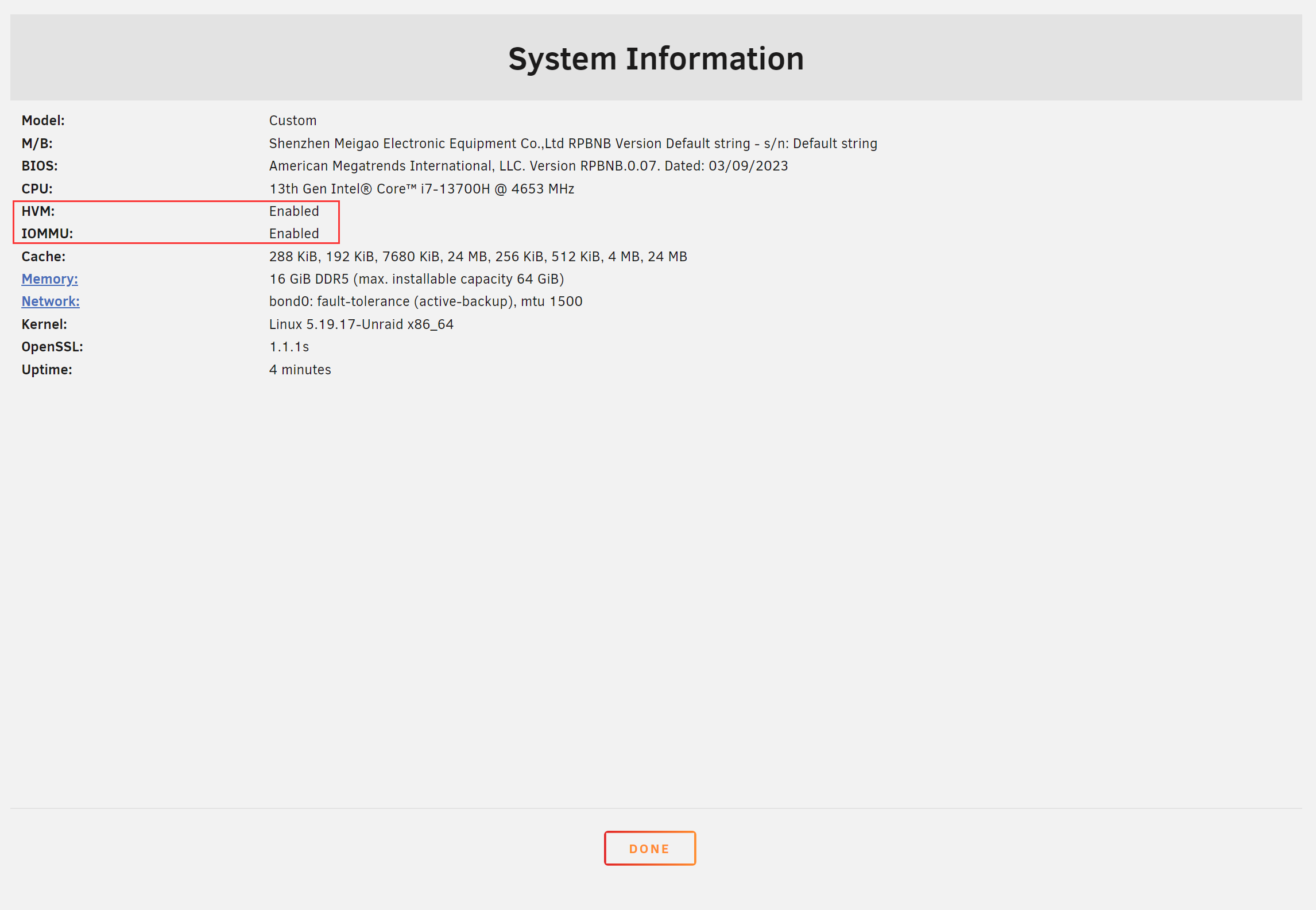Click the Linux kernel version text

361,324
